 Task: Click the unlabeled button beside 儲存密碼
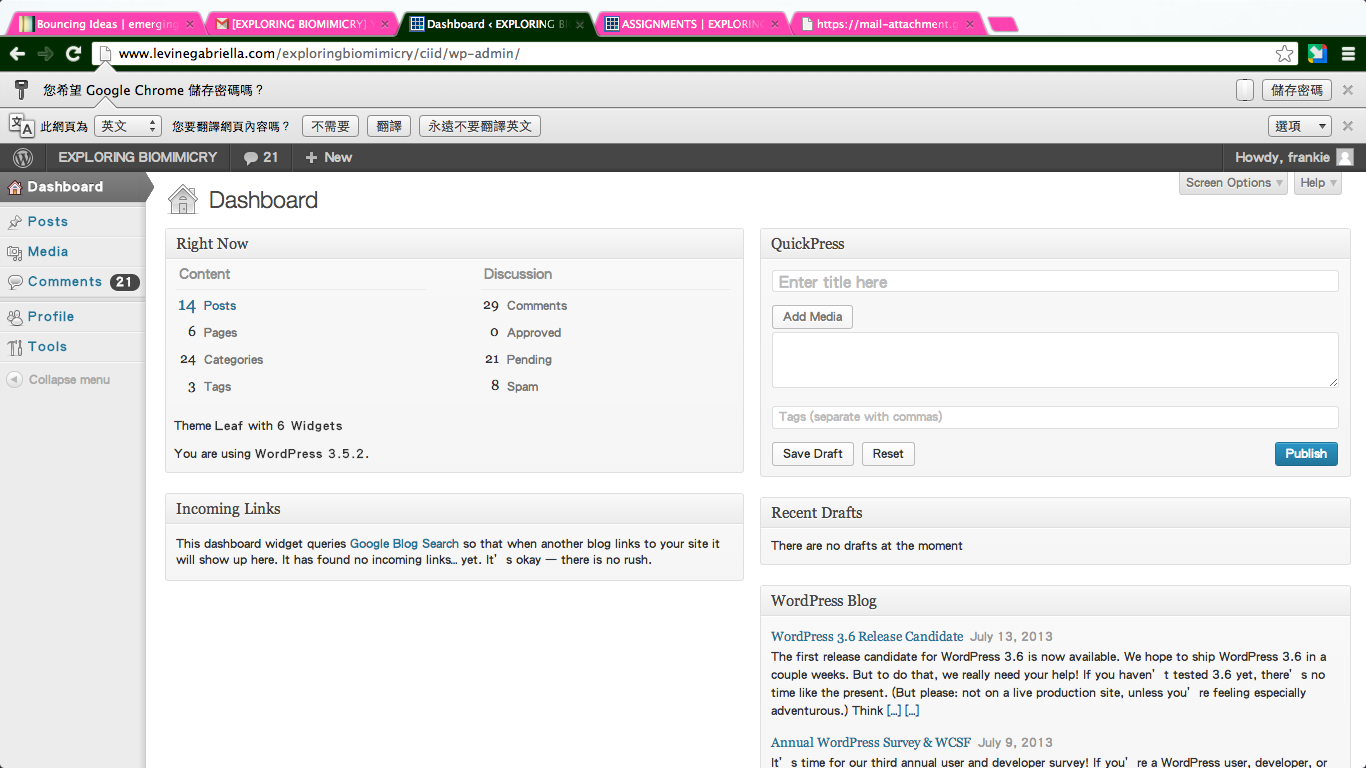click(x=1245, y=90)
